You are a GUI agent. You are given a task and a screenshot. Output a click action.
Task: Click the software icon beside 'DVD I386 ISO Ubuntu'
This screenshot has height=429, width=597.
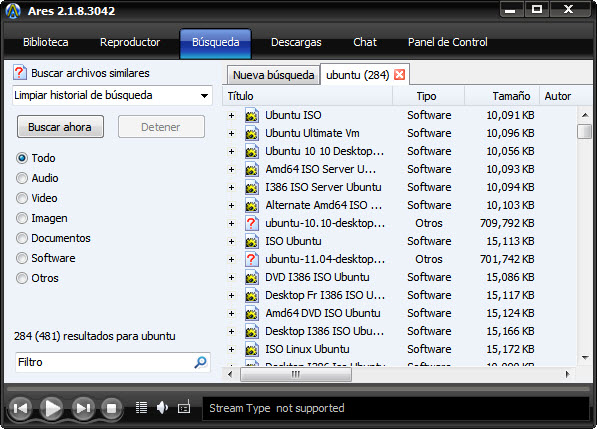click(x=252, y=277)
